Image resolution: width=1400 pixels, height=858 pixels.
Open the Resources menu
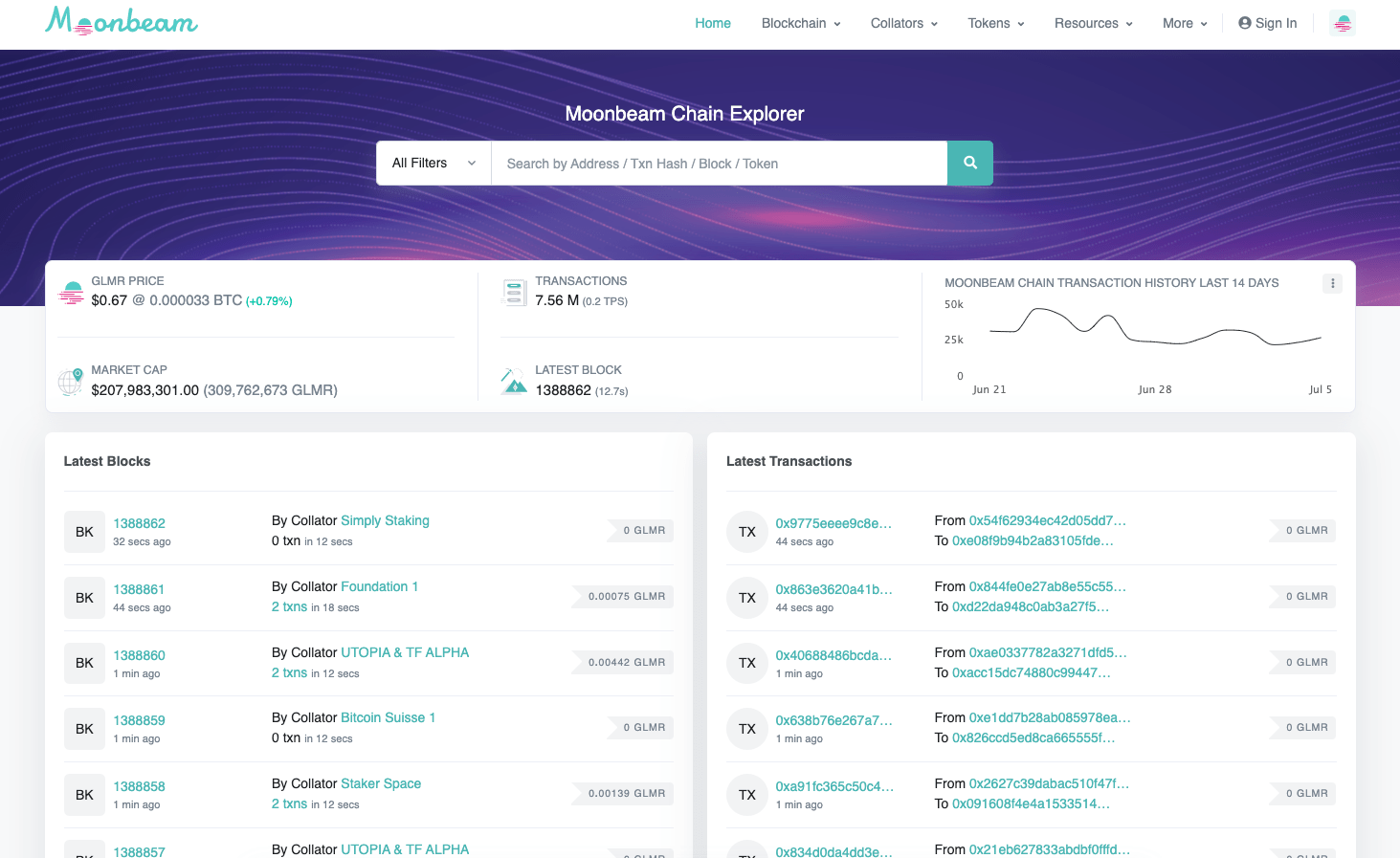(1092, 23)
